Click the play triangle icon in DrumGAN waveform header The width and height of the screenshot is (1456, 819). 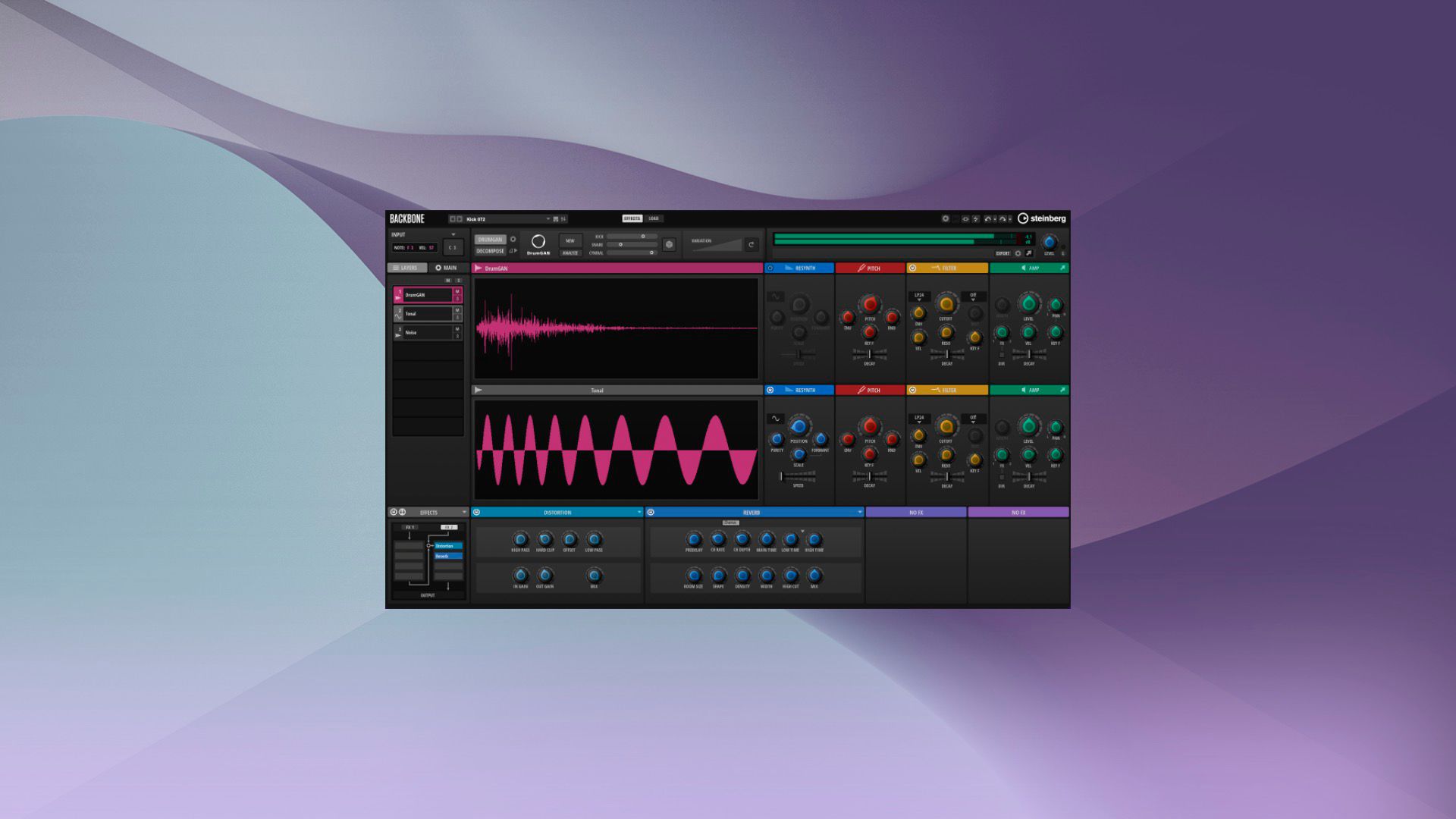coord(478,268)
